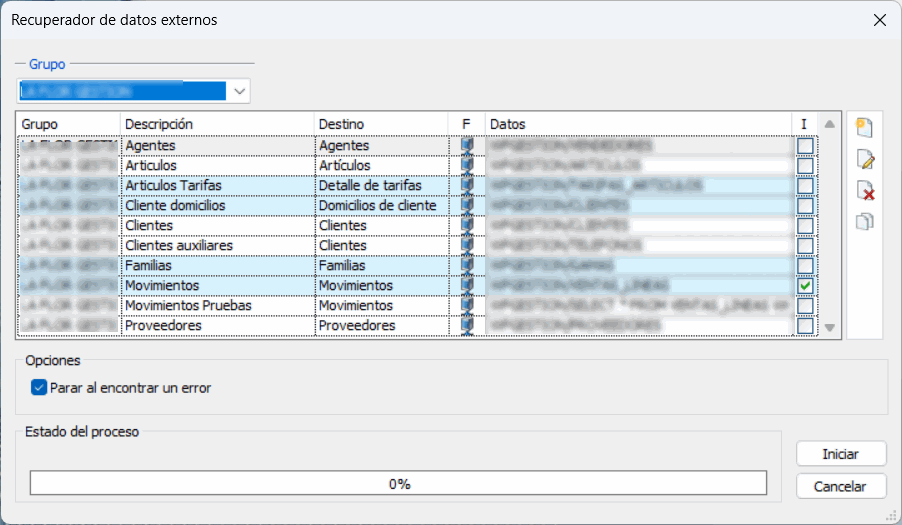Click the Detalle de tarifas destination cell
This screenshot has width=902, height=525.
382,185
